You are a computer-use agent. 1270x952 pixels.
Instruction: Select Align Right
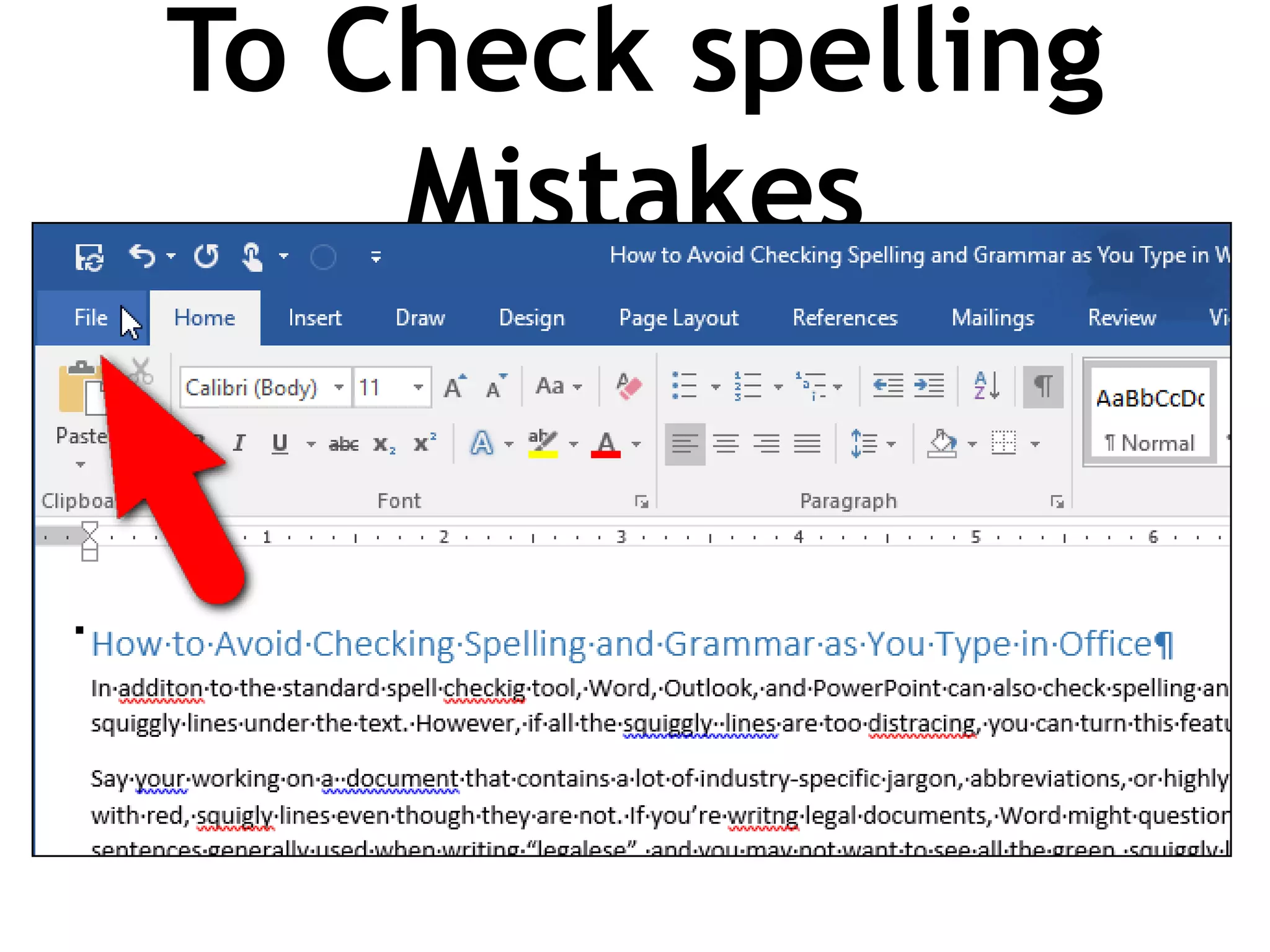pyautogui.click(x=766, y=444)
